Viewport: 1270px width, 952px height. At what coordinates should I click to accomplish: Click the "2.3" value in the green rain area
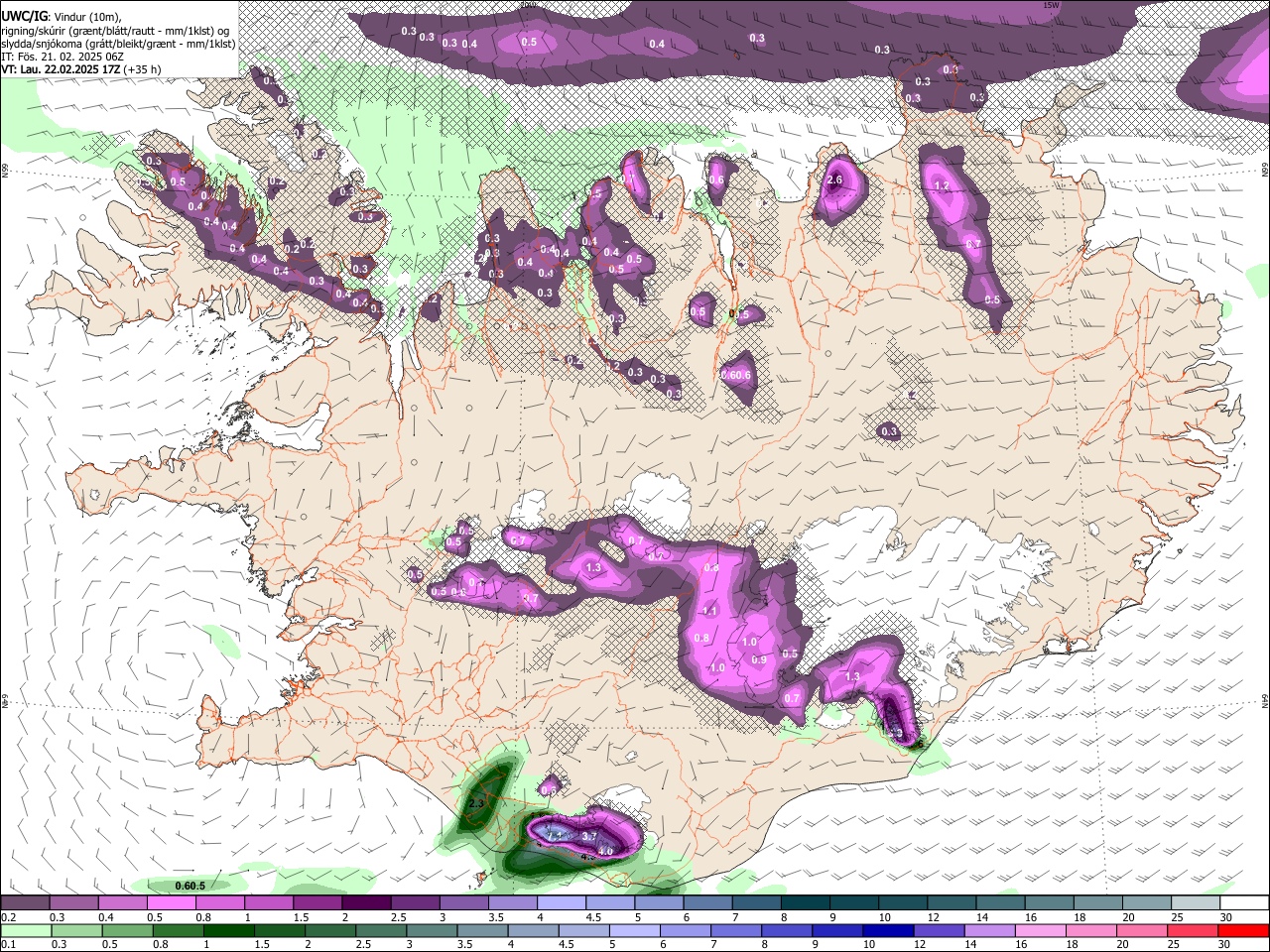click(x=477, y=802)
